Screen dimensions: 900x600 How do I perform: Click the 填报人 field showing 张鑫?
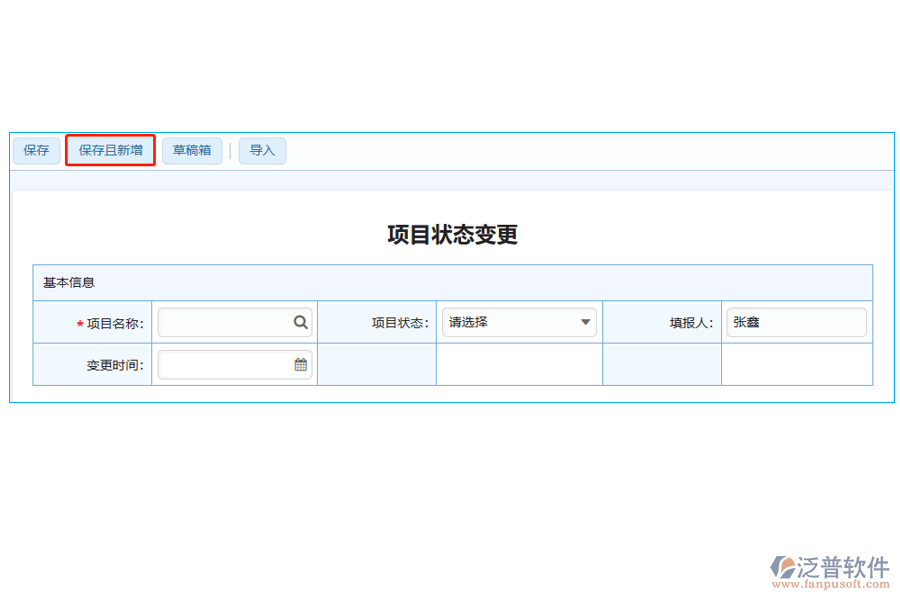pyautogui.click(x=796, y=322)
